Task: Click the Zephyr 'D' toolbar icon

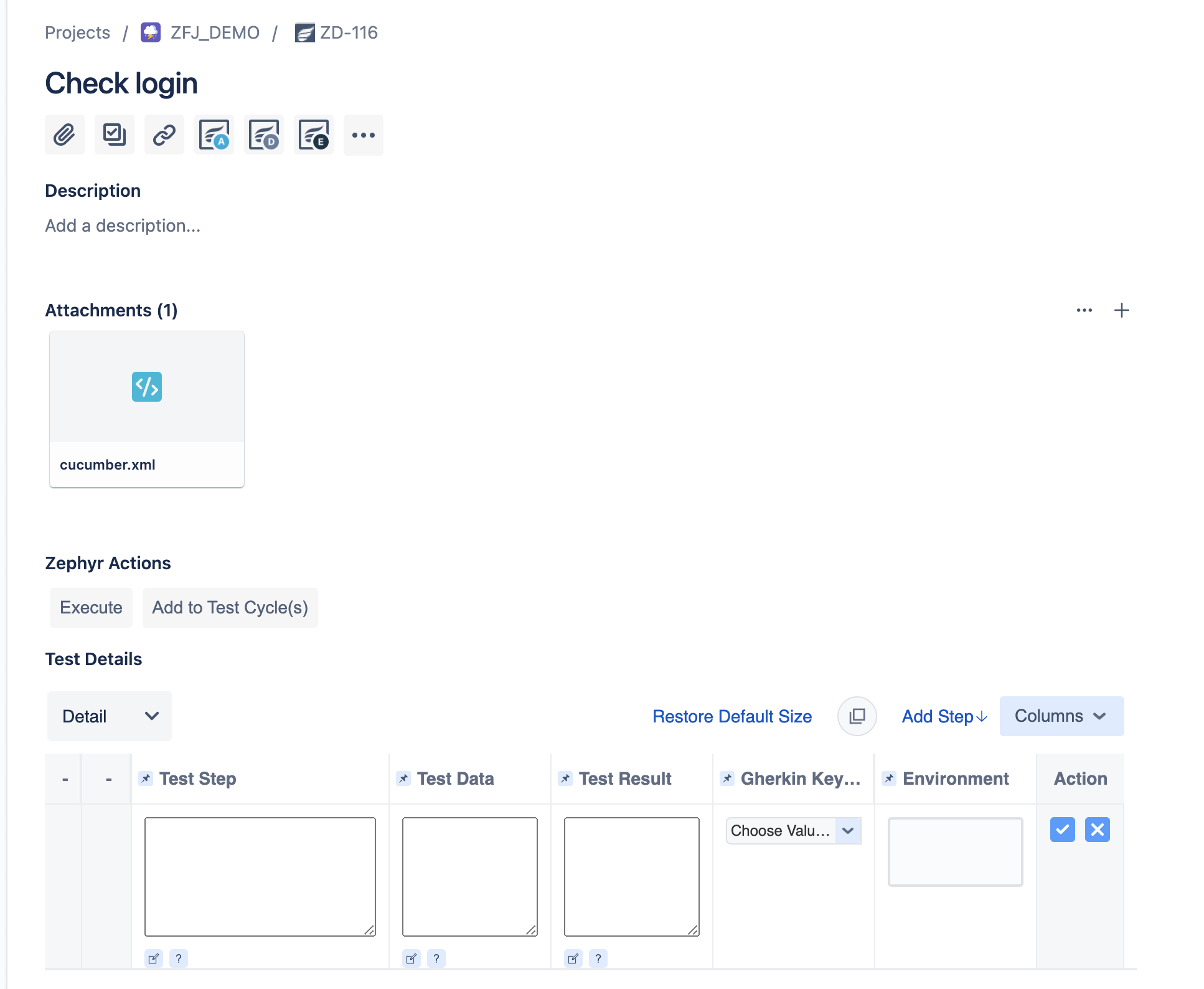Action: [x=263, y=135]
